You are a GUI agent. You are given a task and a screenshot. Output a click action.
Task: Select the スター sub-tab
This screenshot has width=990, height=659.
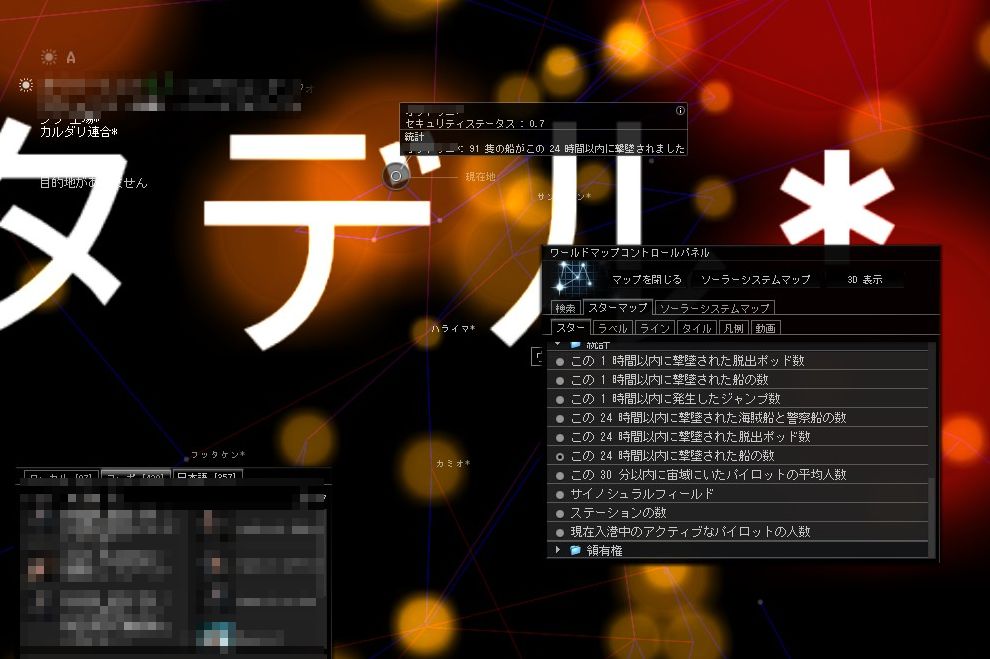point(570,328)
